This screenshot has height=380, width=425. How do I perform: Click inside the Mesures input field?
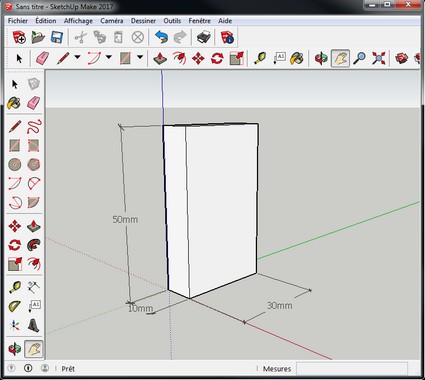352,369
